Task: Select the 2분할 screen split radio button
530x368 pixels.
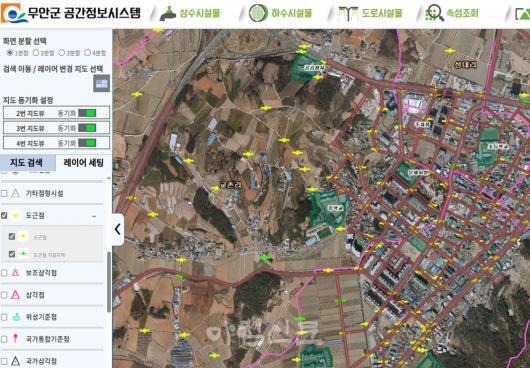Action: pyautogui.click(x=36, y=53)
